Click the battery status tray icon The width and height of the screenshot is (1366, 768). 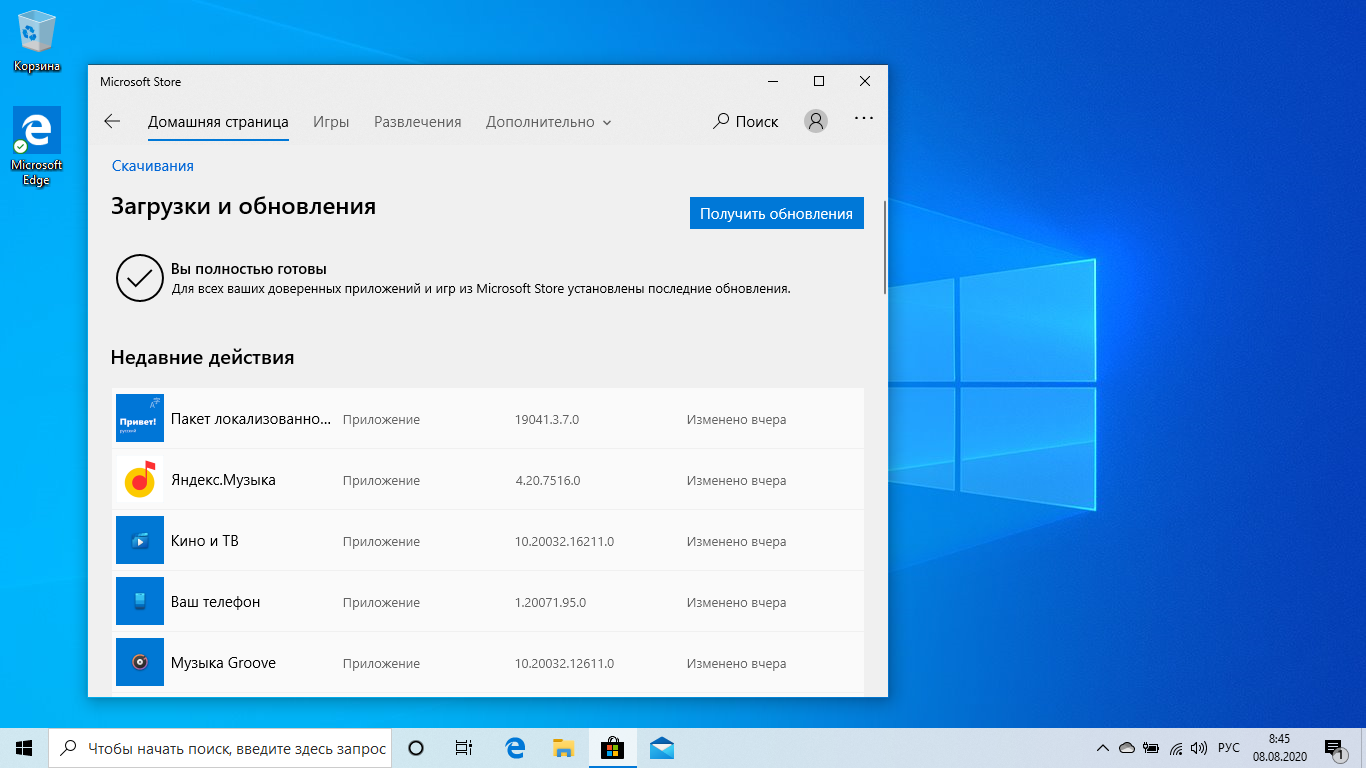pyautogui.click(x=1151, y=747)
